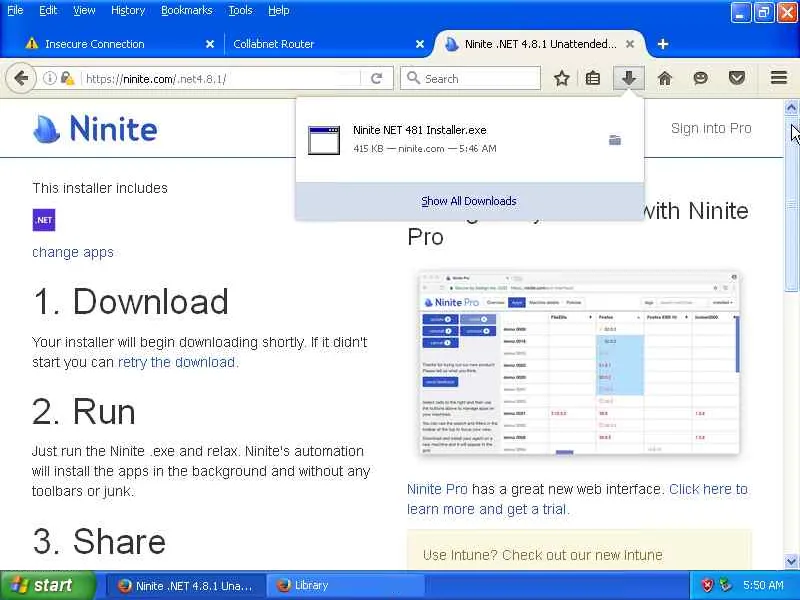Click the Ninite sailboat logo
Screen dimensions: 800x600
pyautogui.click(x=46, y=129)
